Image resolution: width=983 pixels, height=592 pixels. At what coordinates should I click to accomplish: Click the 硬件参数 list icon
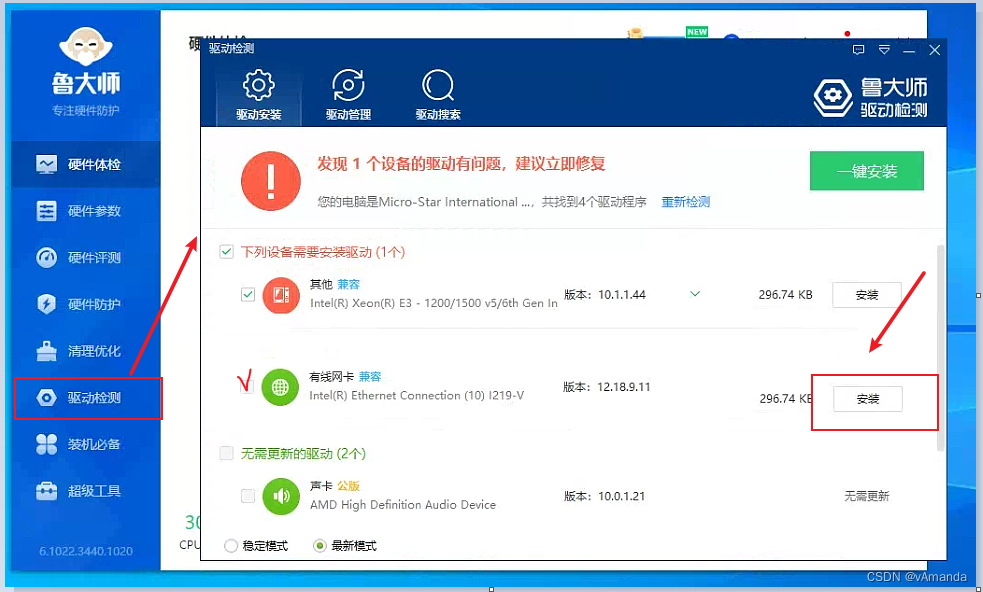(x=46, y=211)
